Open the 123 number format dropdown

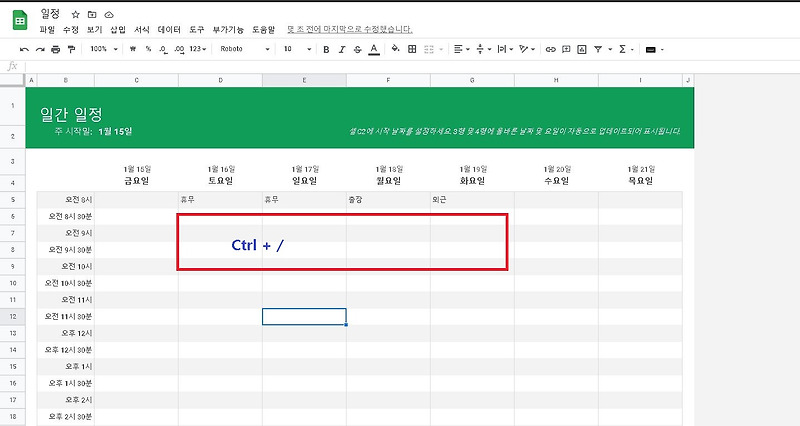[x=197, y=49]
